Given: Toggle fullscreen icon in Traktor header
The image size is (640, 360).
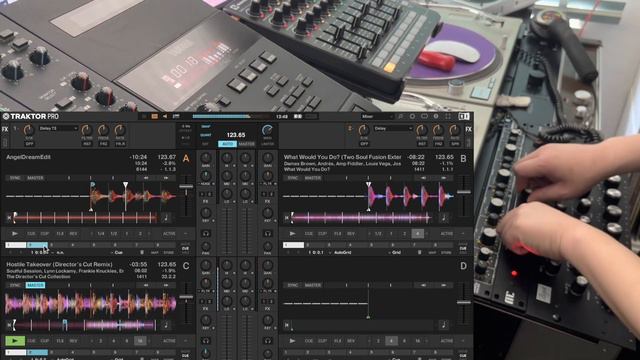Looking at the screenshot, I should 448,116.
